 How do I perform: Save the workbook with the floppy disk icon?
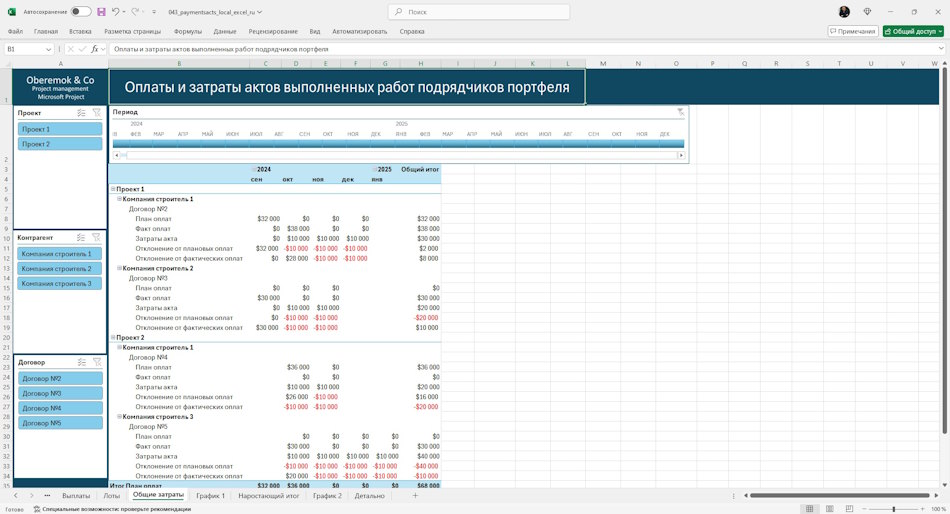[x=101, y=12]
